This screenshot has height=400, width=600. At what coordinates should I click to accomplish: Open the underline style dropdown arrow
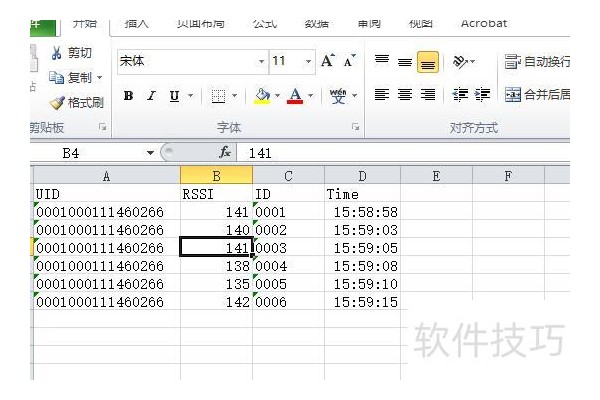[x=190, y=95]
